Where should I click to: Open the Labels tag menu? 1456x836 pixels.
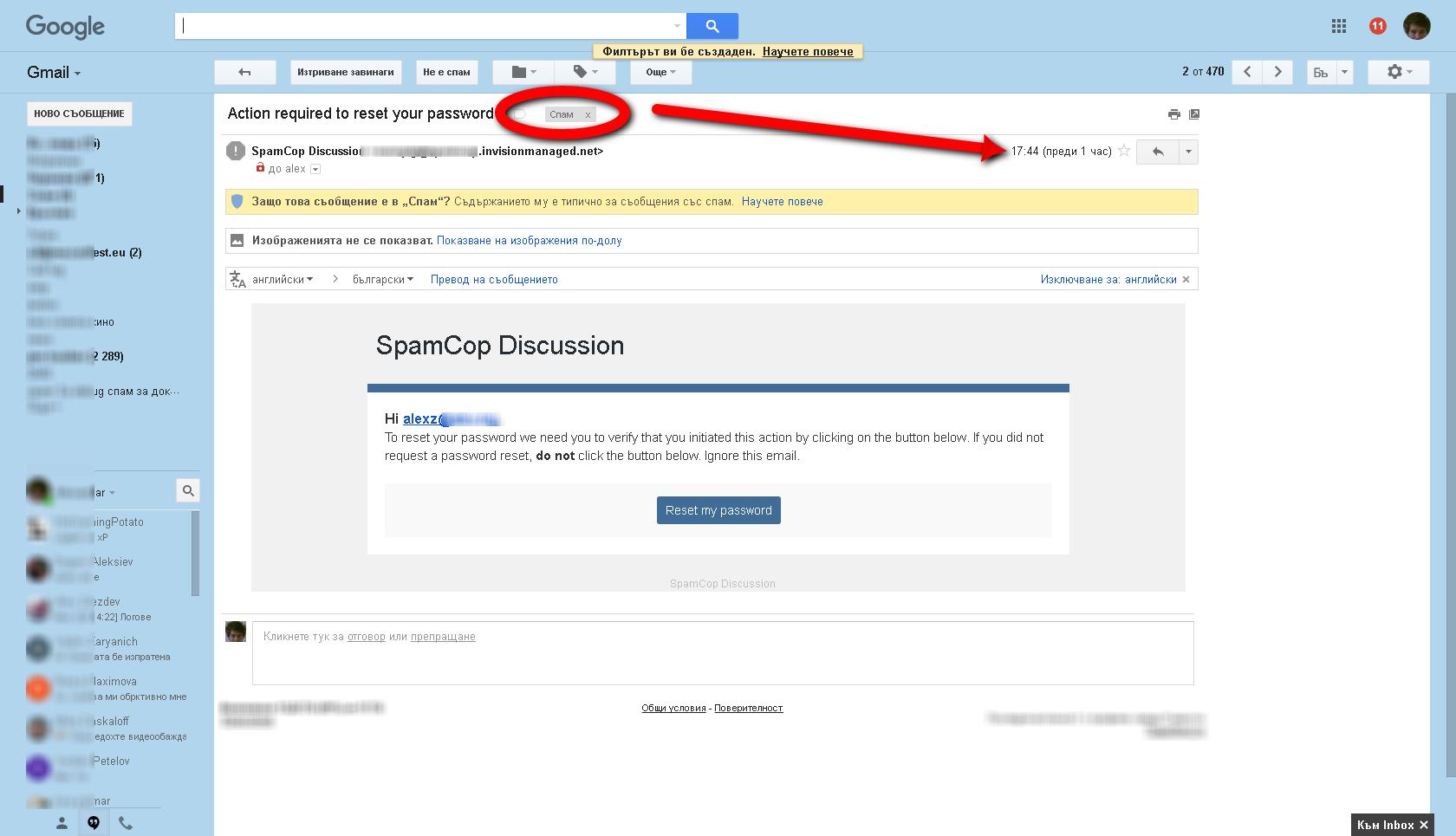[585, 72]
